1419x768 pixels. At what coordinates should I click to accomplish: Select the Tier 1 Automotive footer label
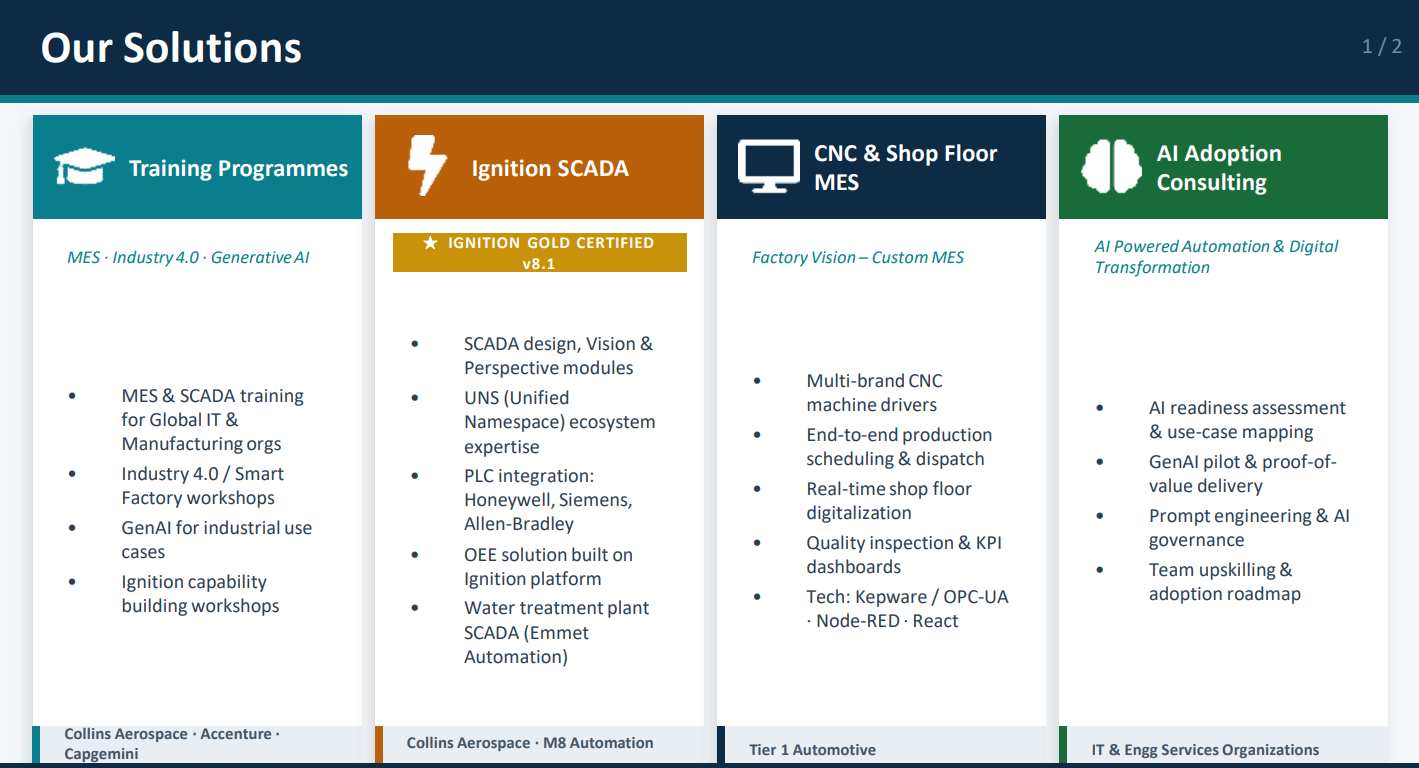click(x=813, y=749)
